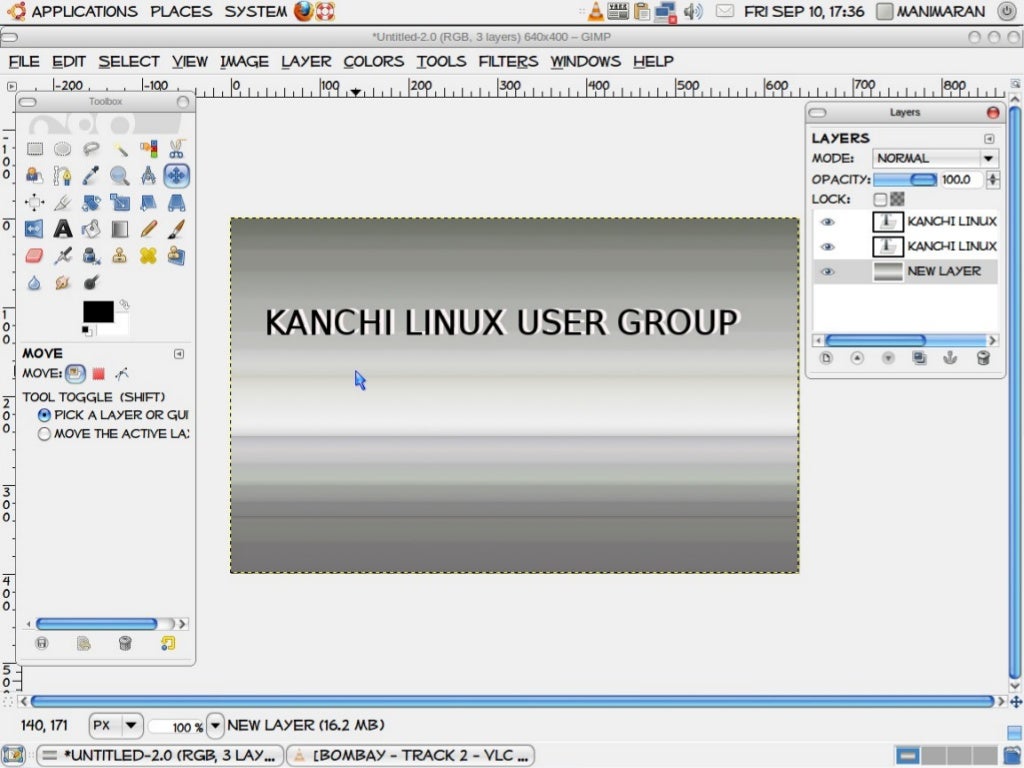Viewport: 1024px width, 768px height.
Task: Select the Fuzzy Select magic wand tool
Action: click(x=120, y=149)
